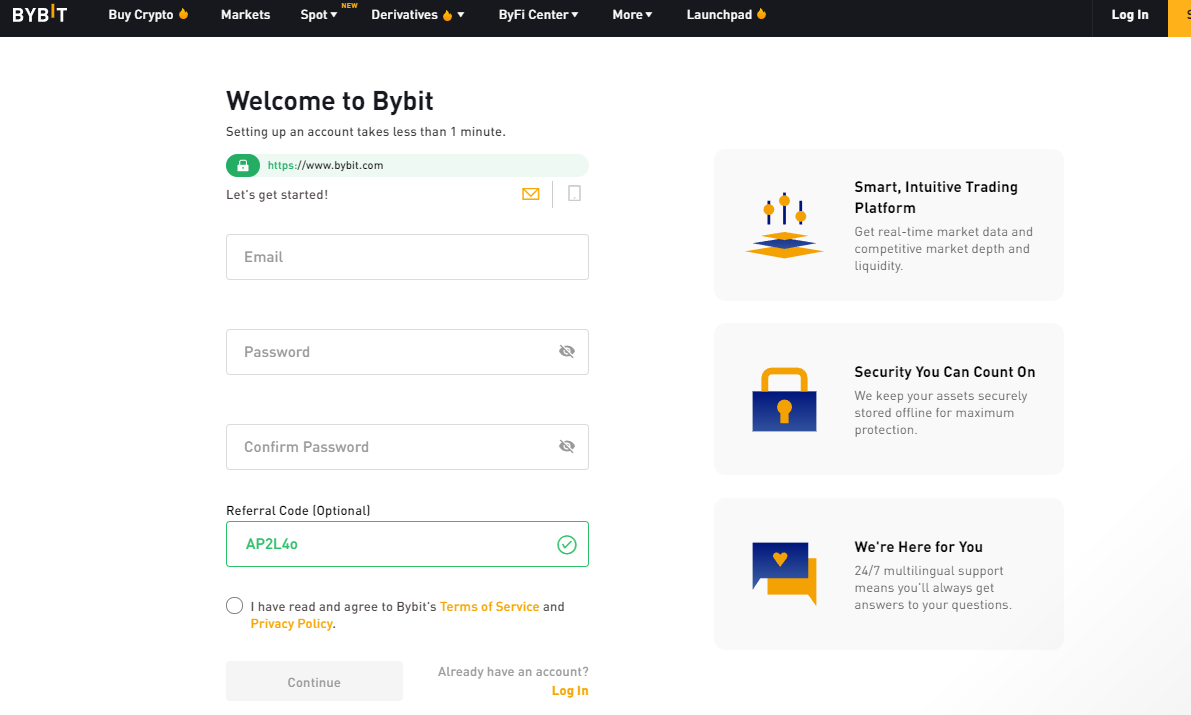Click the flame icon beside Launchpad

point(761,14)
